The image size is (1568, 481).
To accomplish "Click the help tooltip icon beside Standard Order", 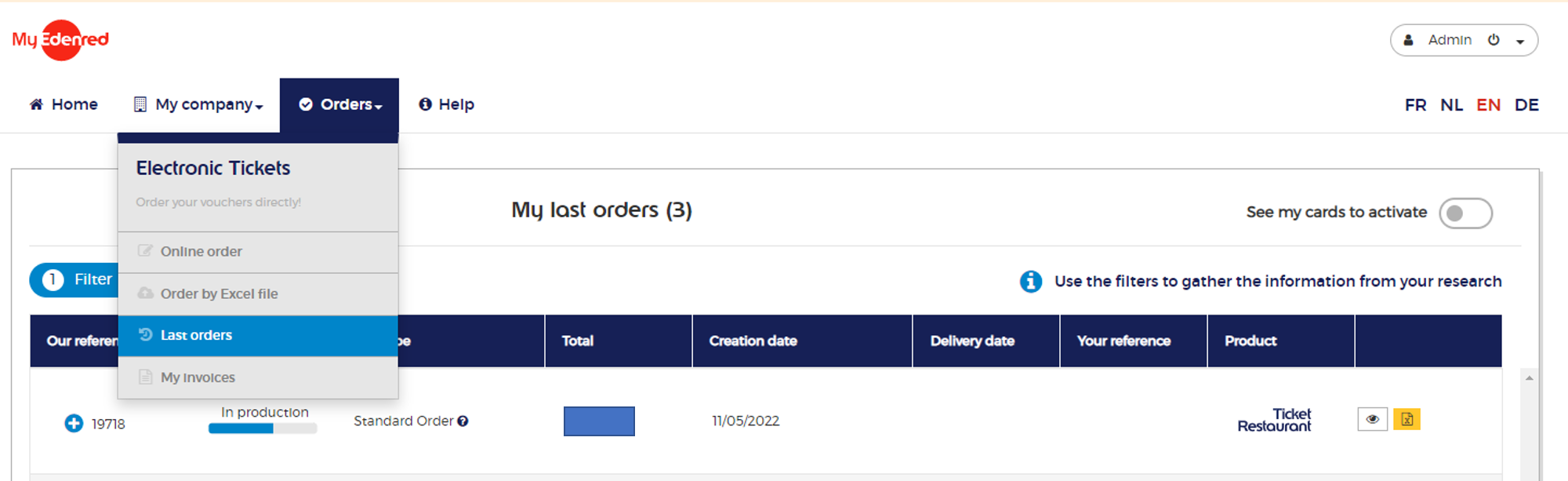I will [463, 421].
